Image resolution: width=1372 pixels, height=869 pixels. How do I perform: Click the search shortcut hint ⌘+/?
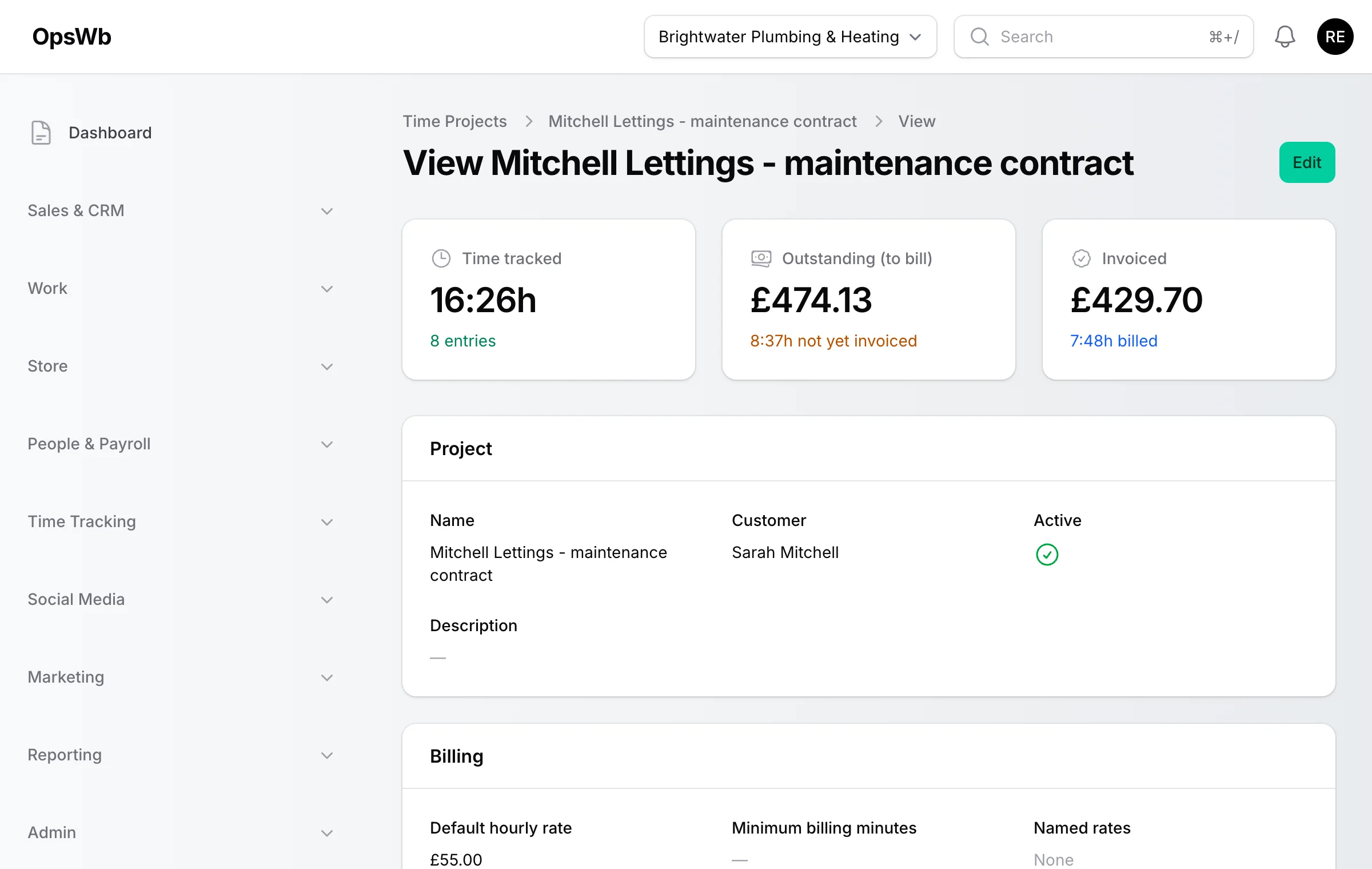pyautogui.click(x=1223, y=37)
